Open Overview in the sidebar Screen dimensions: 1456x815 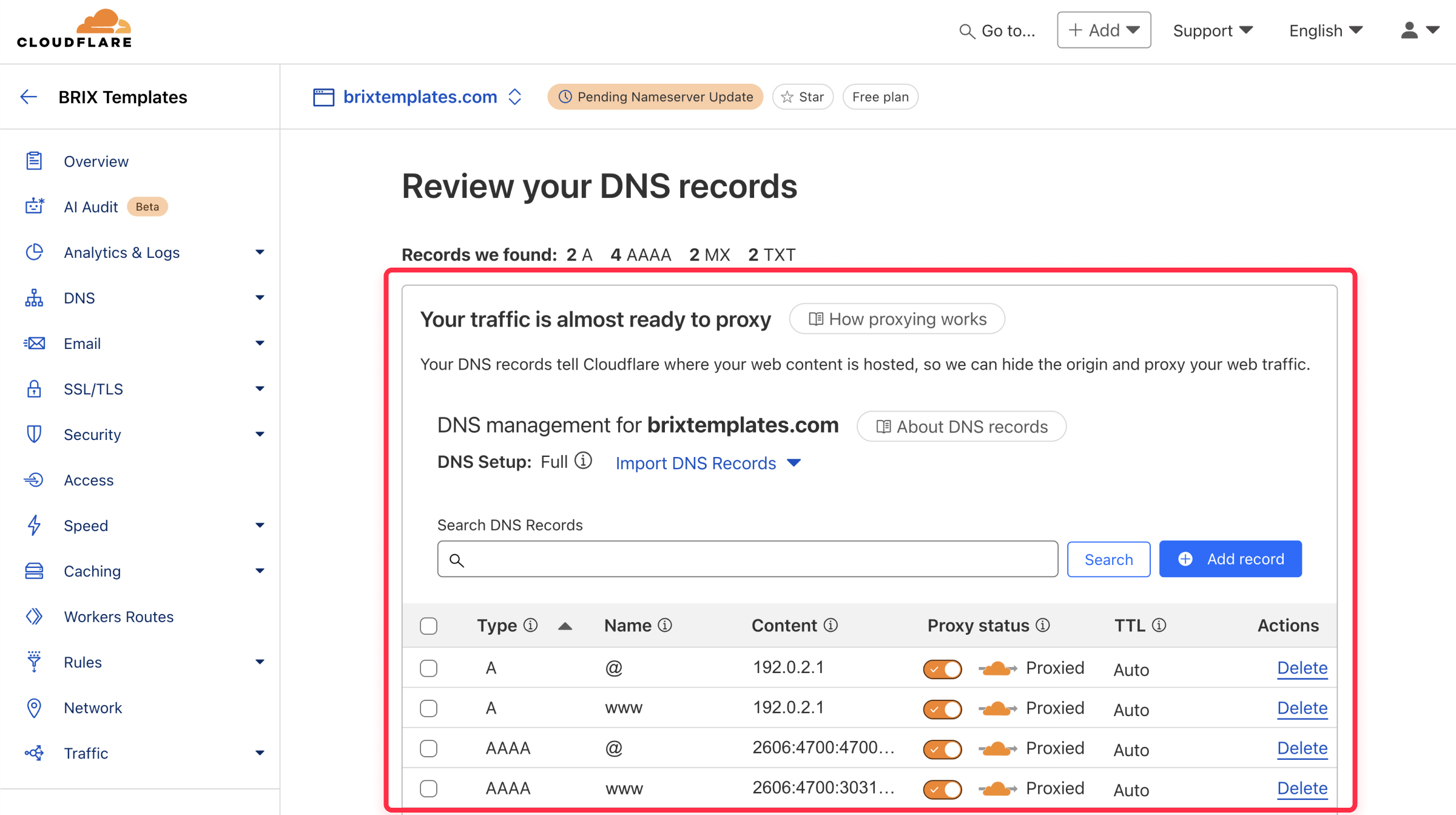96,161
